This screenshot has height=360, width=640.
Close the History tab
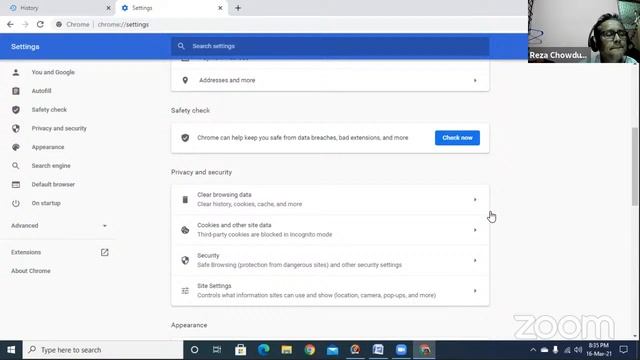point(108,8)
